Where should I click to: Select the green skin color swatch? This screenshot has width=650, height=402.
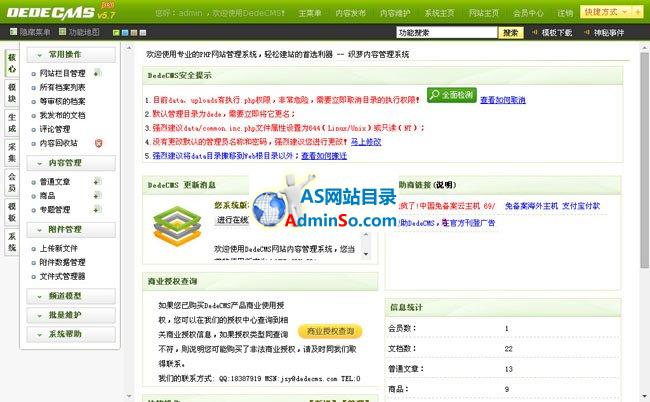tap(116, 33)
